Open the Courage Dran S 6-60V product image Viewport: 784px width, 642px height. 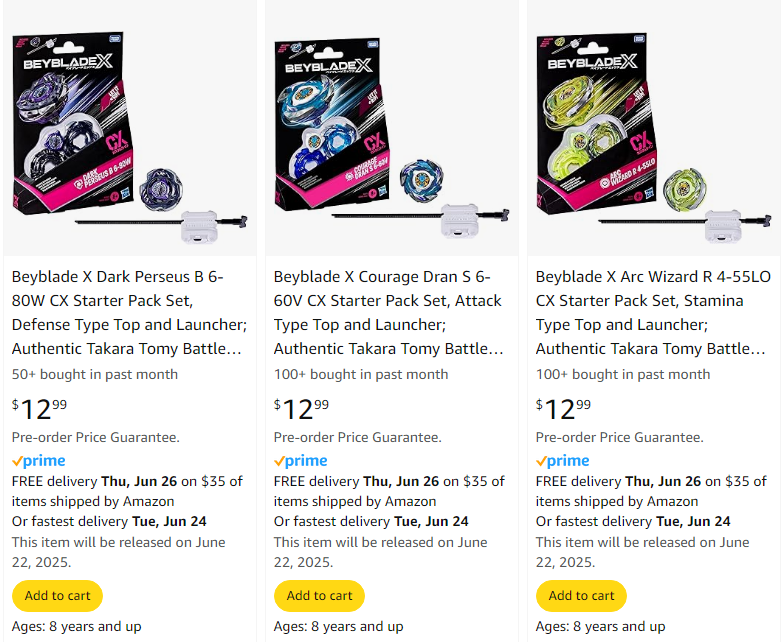[392, 130]
